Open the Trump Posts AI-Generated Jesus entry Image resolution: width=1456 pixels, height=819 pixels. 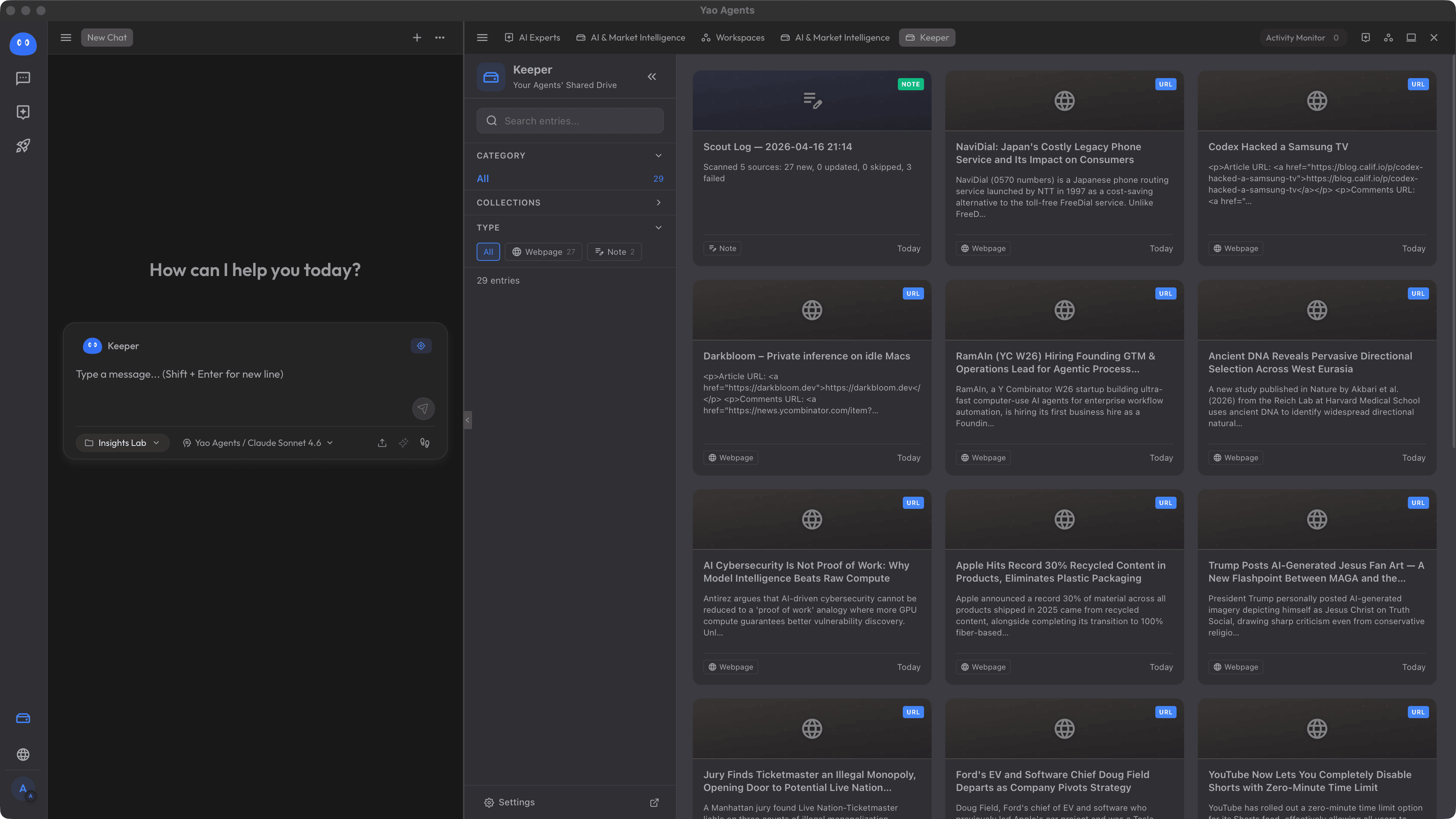point(1316,587)
